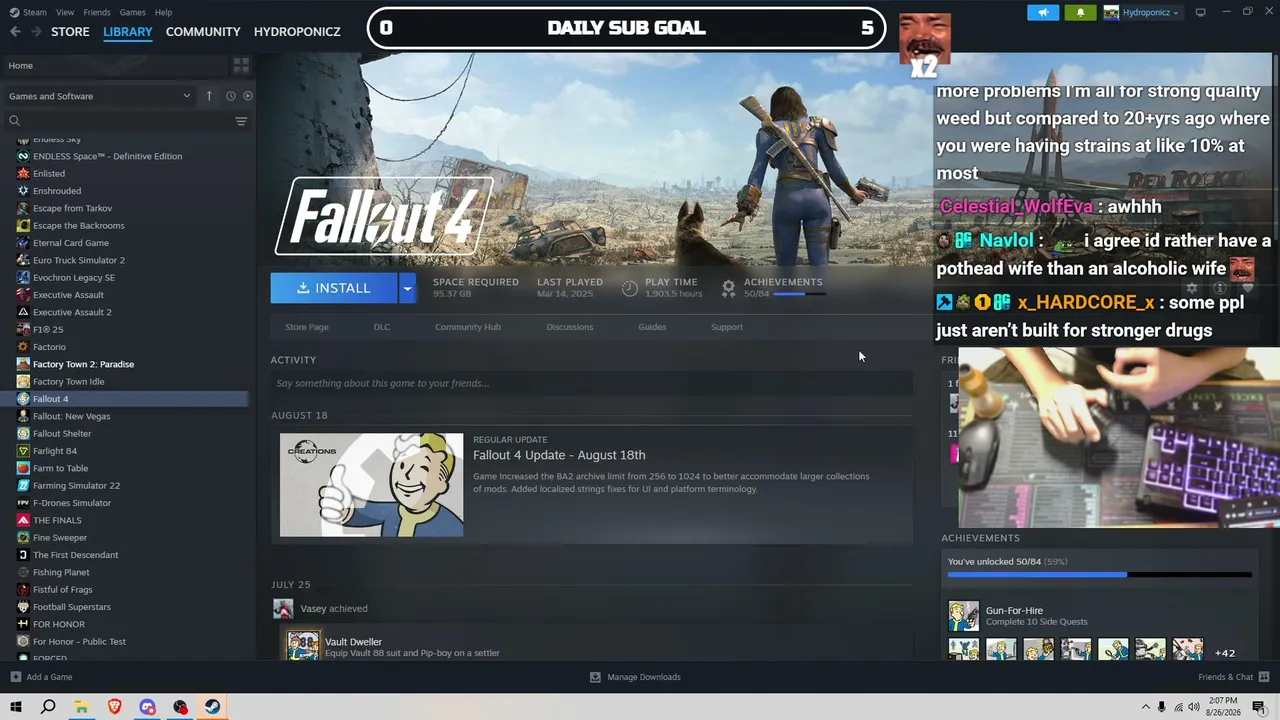This screenshot has width=1280, height=720.
Task: Open the Steam announcements megaphone button
Action: click(x=1043, y=13)
